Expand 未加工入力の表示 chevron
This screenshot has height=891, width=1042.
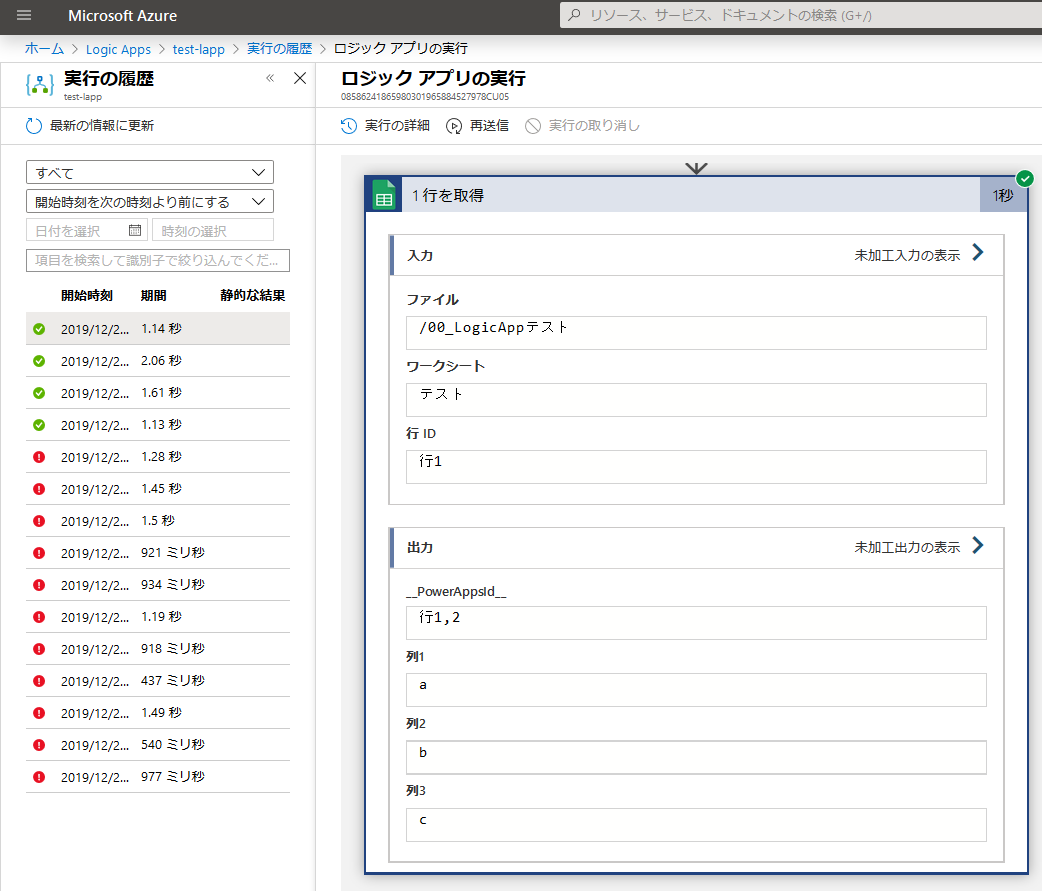tap(978, 253)
